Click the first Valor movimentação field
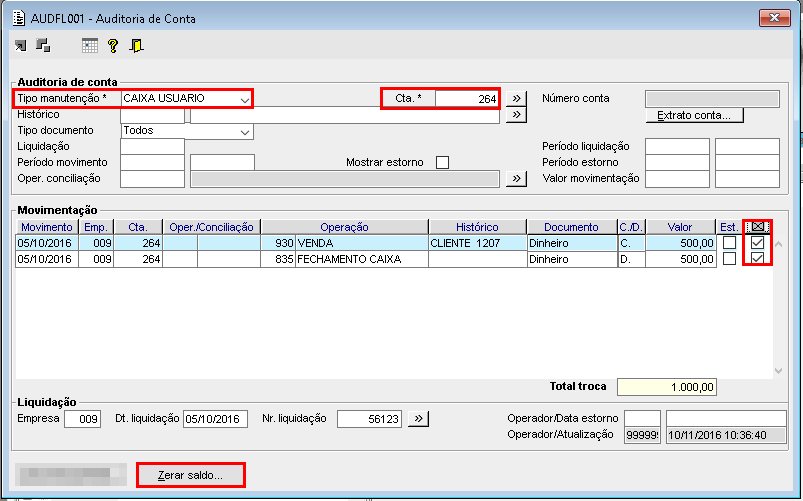 [677, 179]
